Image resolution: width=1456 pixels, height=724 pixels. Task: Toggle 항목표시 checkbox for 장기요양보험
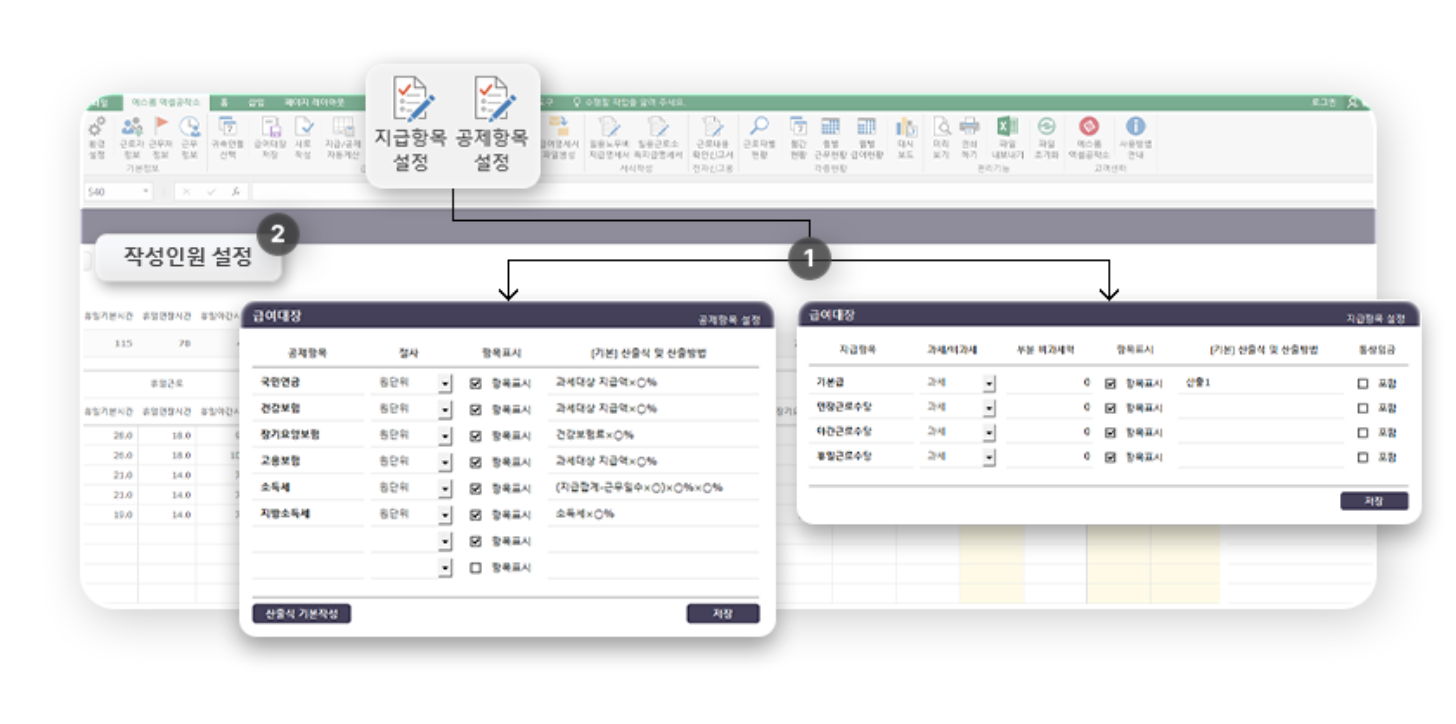tap(475, 436)
